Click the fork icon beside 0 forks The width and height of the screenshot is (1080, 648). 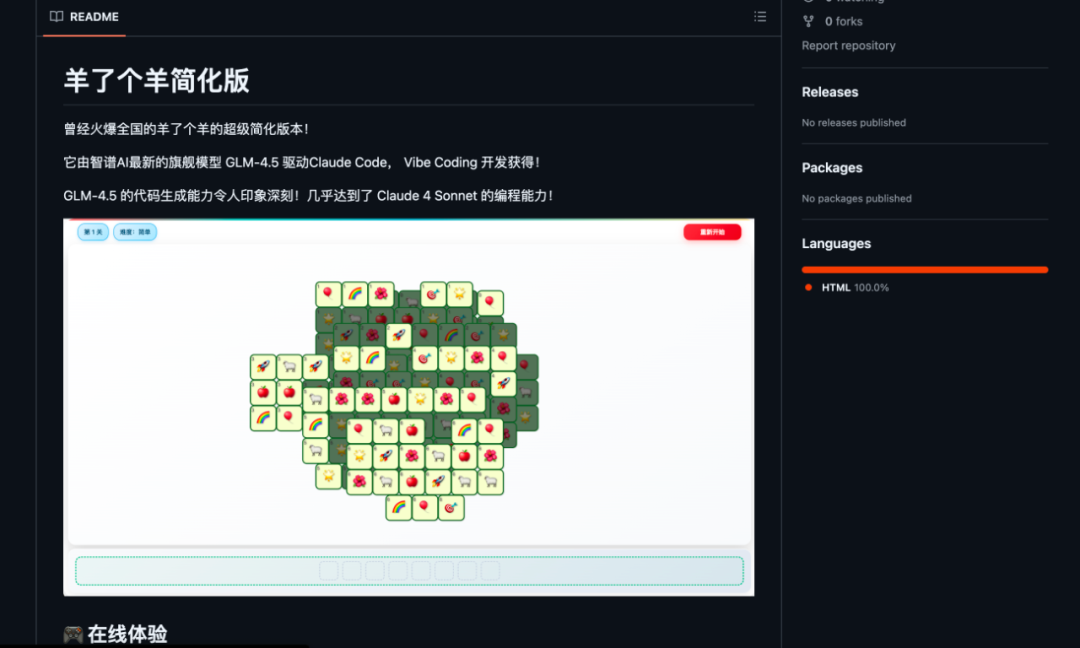[x=809, y=21]
